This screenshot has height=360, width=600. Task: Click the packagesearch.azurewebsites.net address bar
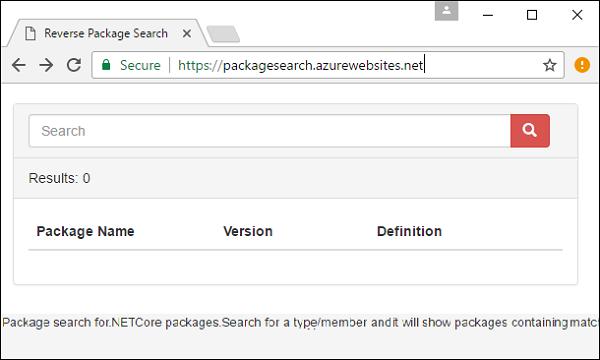tap(300, 65)
